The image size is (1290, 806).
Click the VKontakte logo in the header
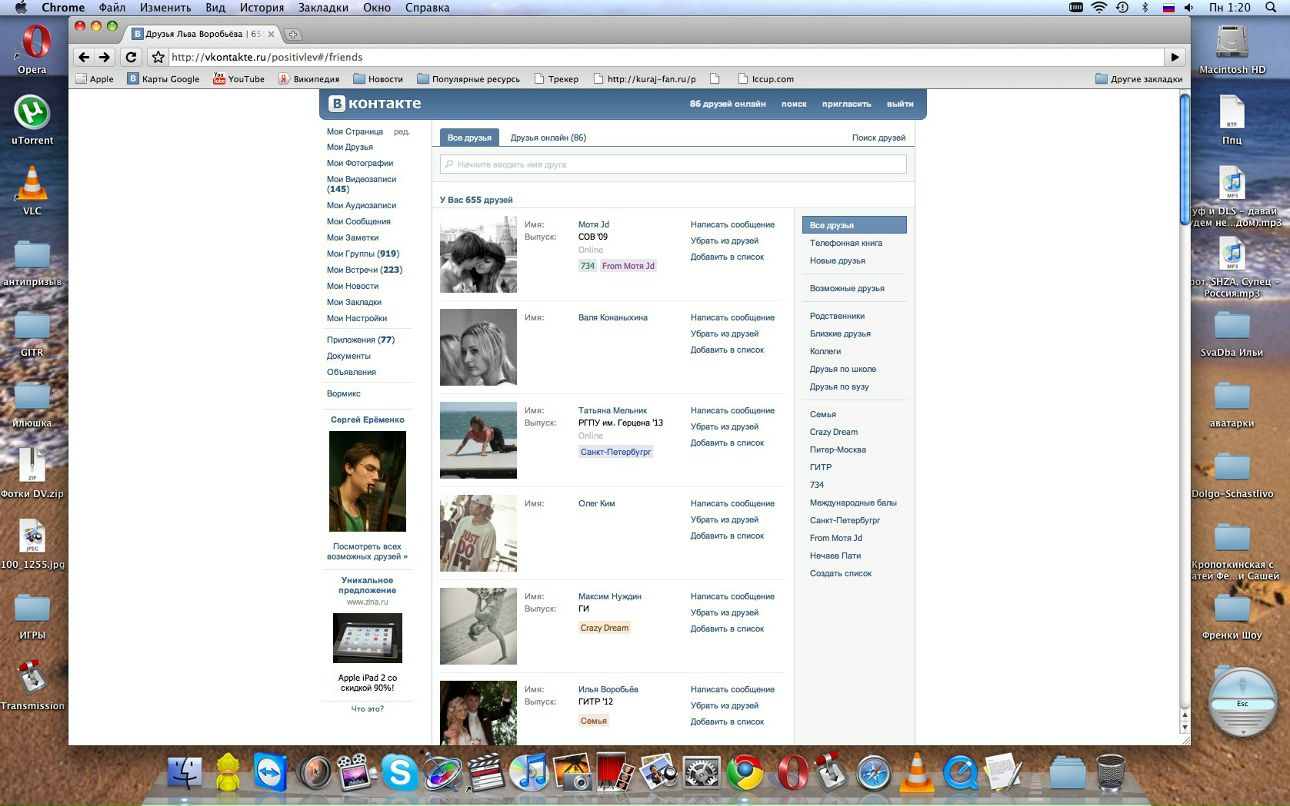tap(376, 104)
